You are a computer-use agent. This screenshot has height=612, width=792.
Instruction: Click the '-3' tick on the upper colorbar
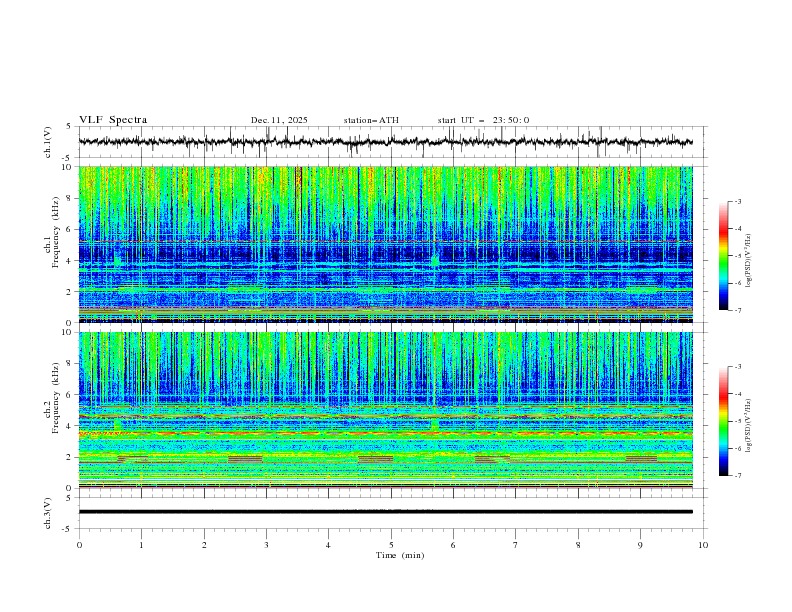click(737, 201)
